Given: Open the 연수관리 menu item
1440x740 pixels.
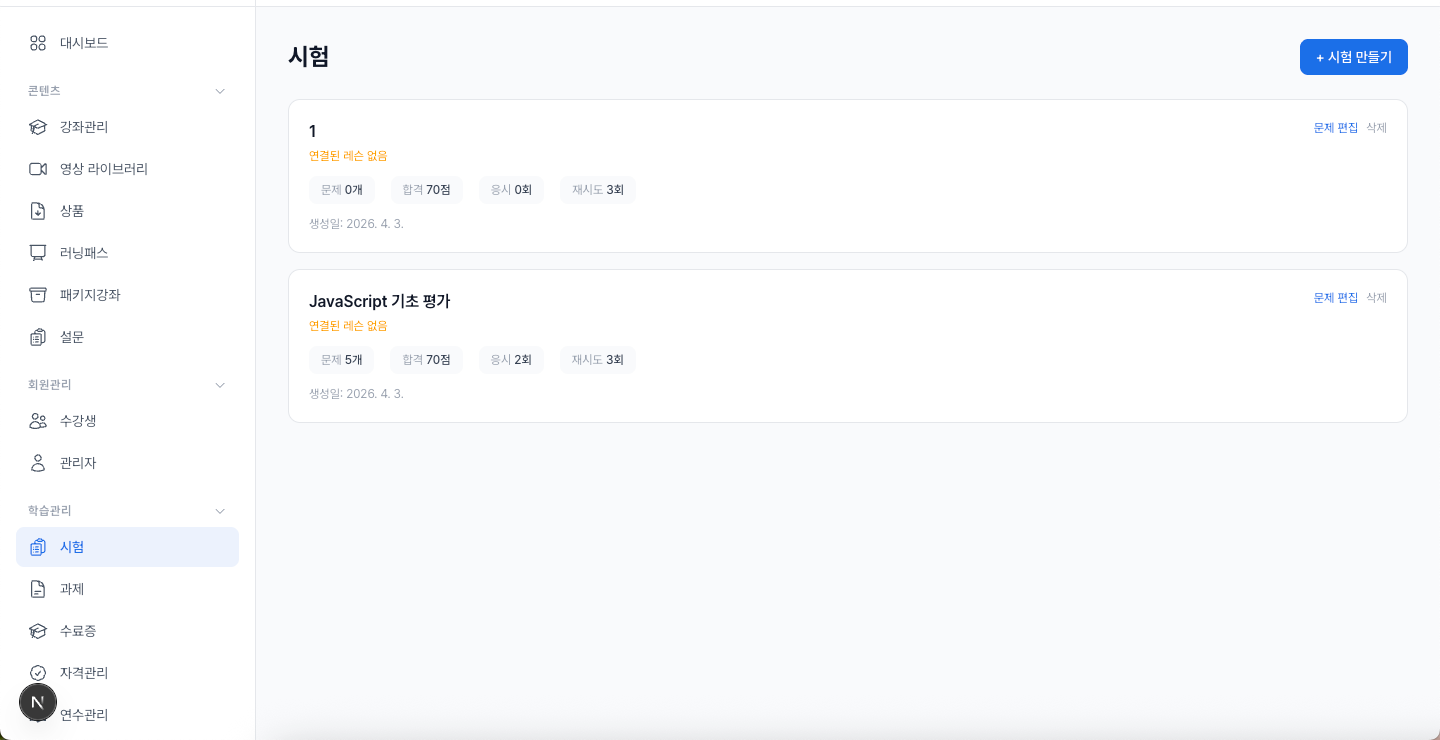Looking at the screenshot, I should (x=127, y=715).
